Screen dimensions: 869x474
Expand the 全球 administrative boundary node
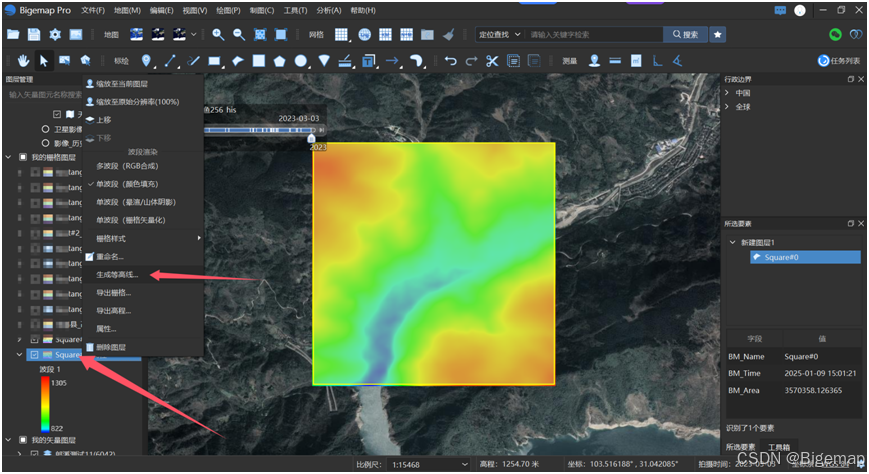727,106
